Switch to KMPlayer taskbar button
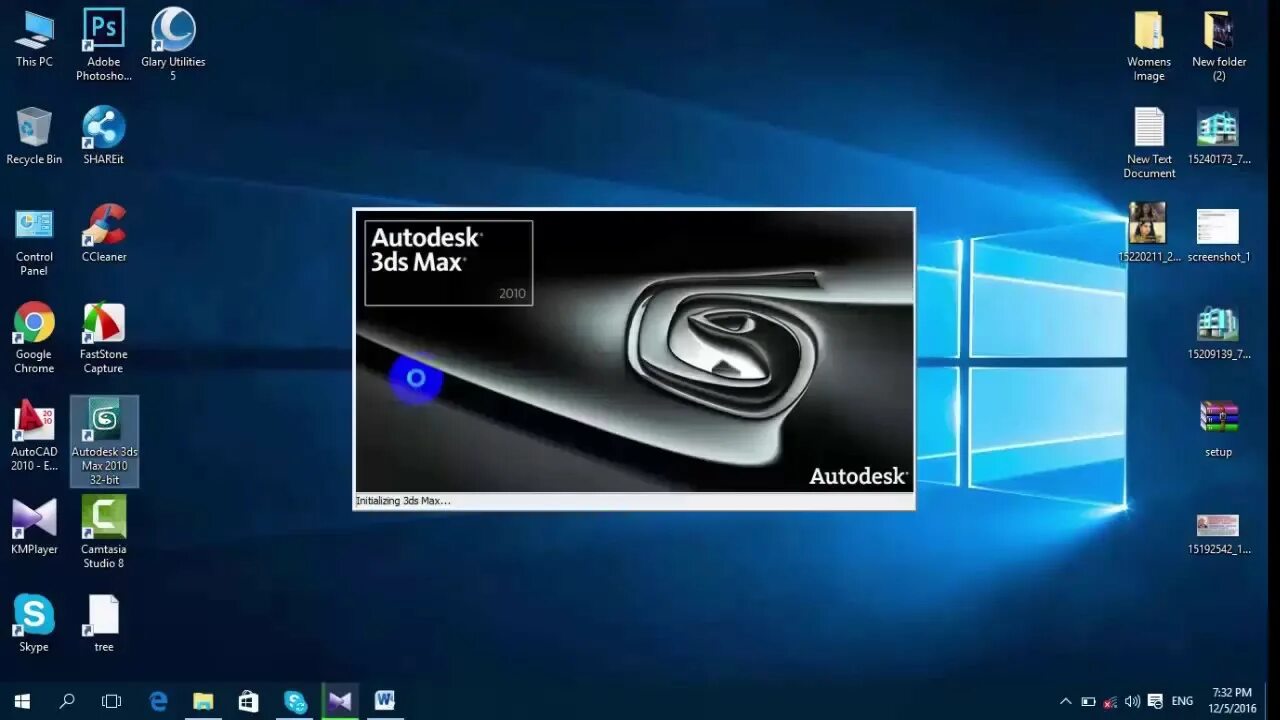1280x720 pixels. 339,701
